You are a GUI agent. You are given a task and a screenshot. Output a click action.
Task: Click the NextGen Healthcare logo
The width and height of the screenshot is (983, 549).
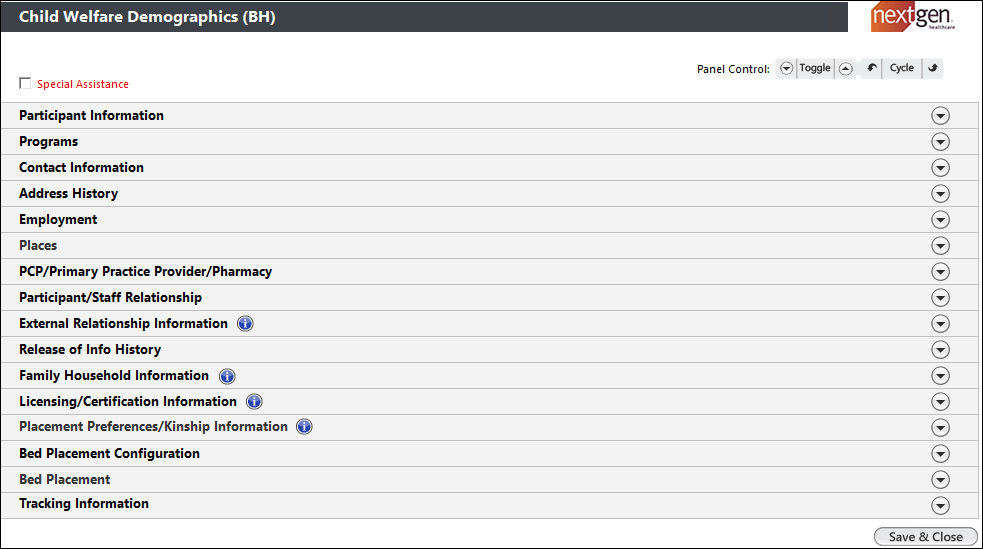click(911, 17)
